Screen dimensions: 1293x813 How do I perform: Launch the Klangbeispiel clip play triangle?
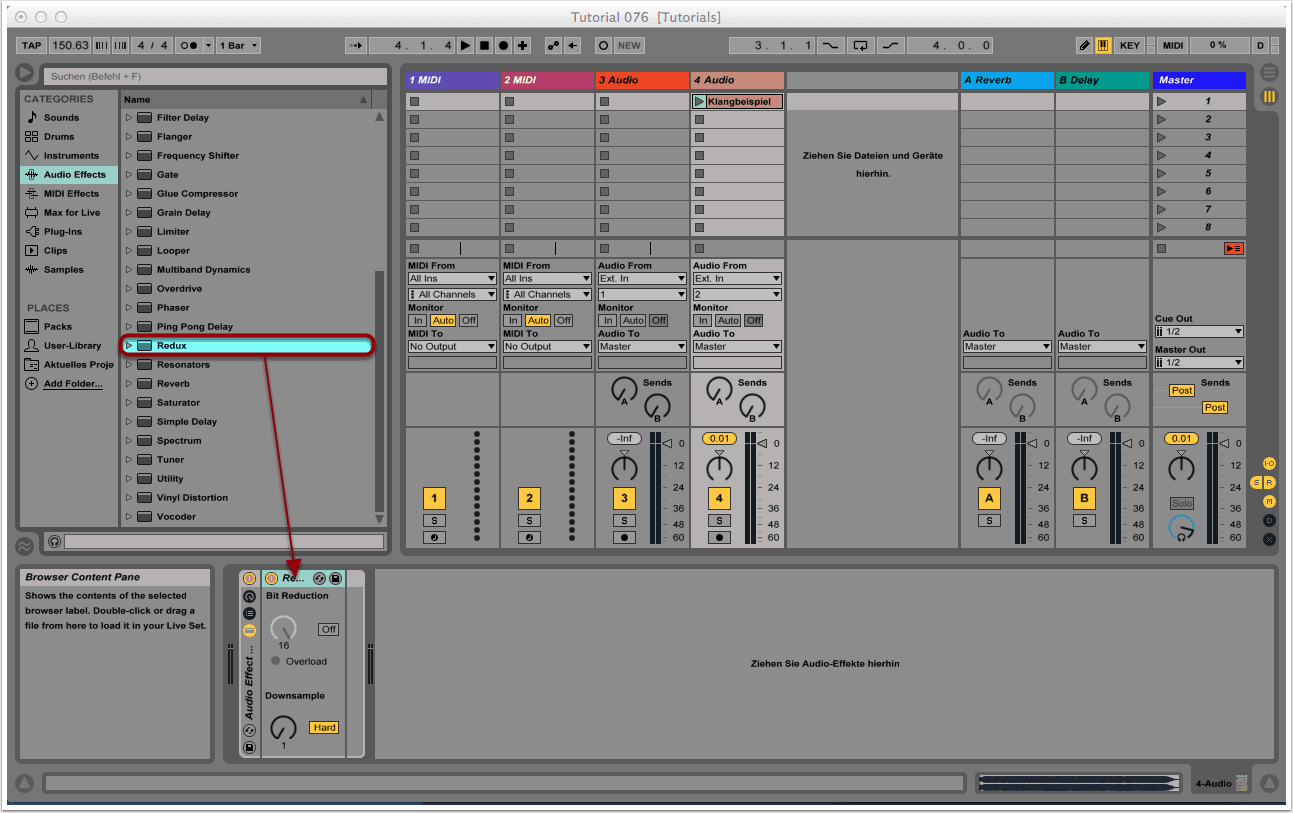pos(699,102)
